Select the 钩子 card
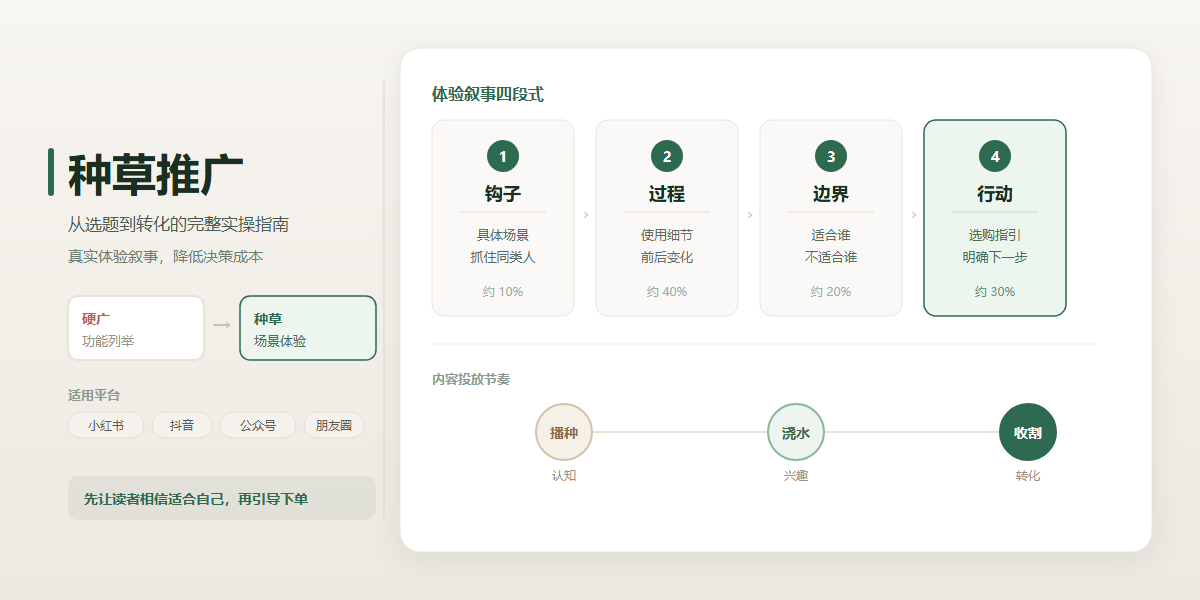Image resolution: width=1200 pixels, height=600 pixels. click(x=503, y=218)
